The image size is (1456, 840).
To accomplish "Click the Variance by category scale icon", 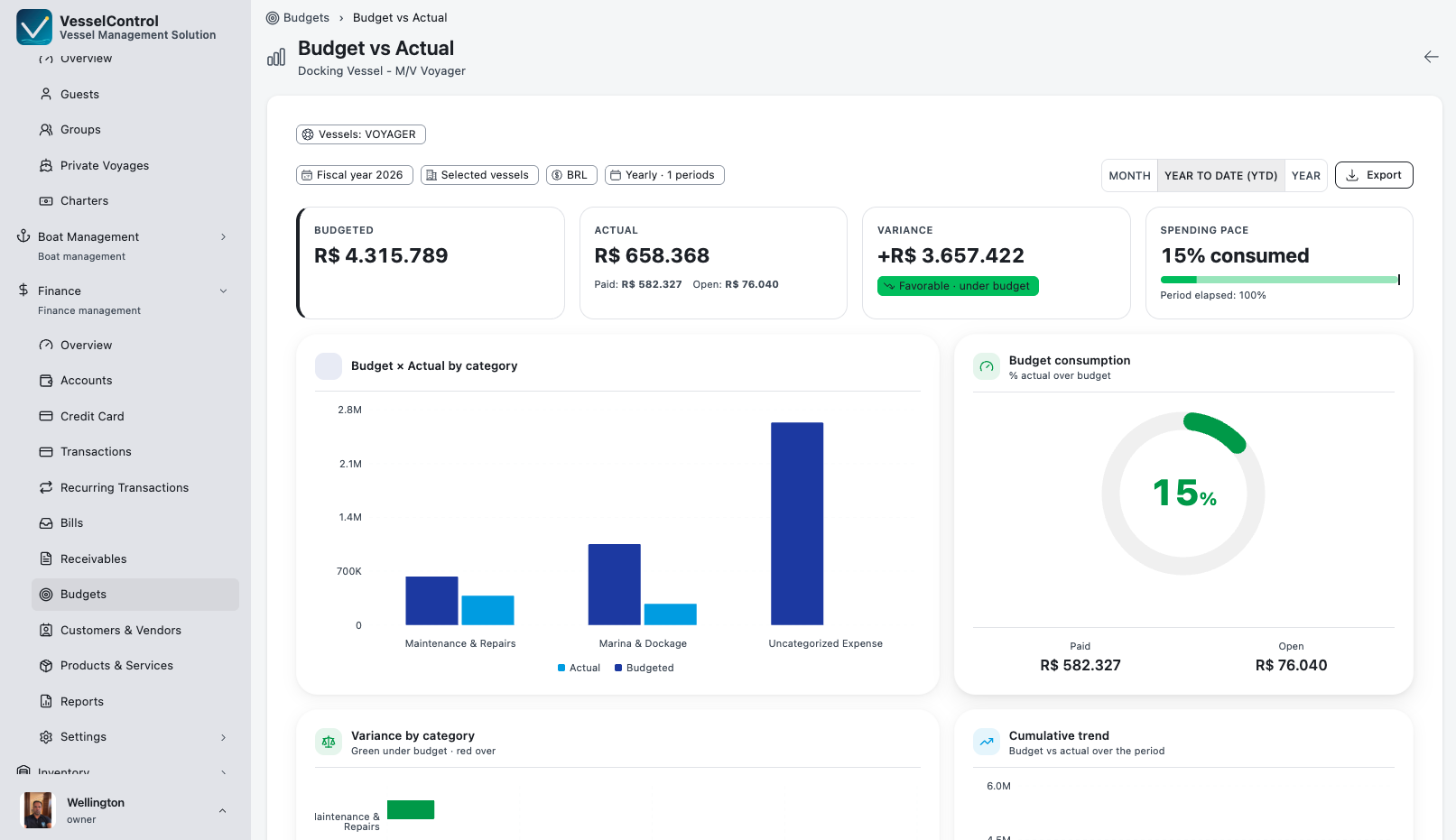I will pyautogui.click(x=329, y=742).
